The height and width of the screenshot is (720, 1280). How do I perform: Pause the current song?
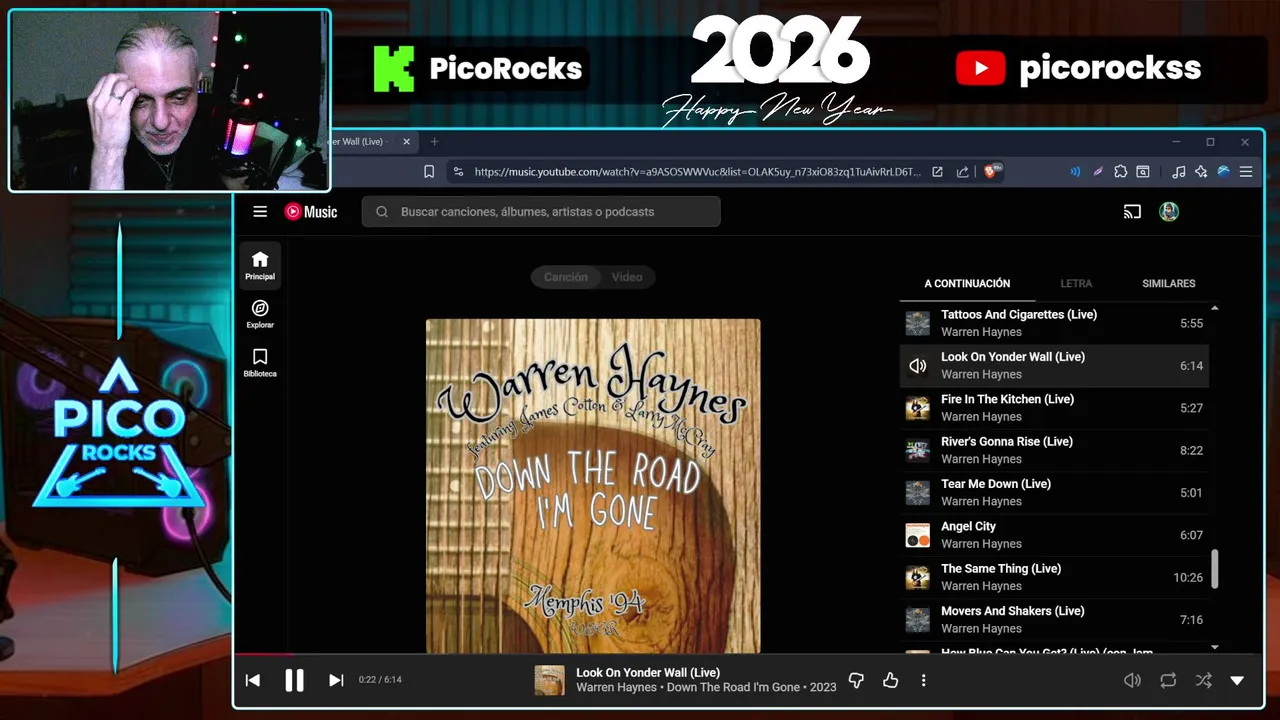click(x=294, y=680)
